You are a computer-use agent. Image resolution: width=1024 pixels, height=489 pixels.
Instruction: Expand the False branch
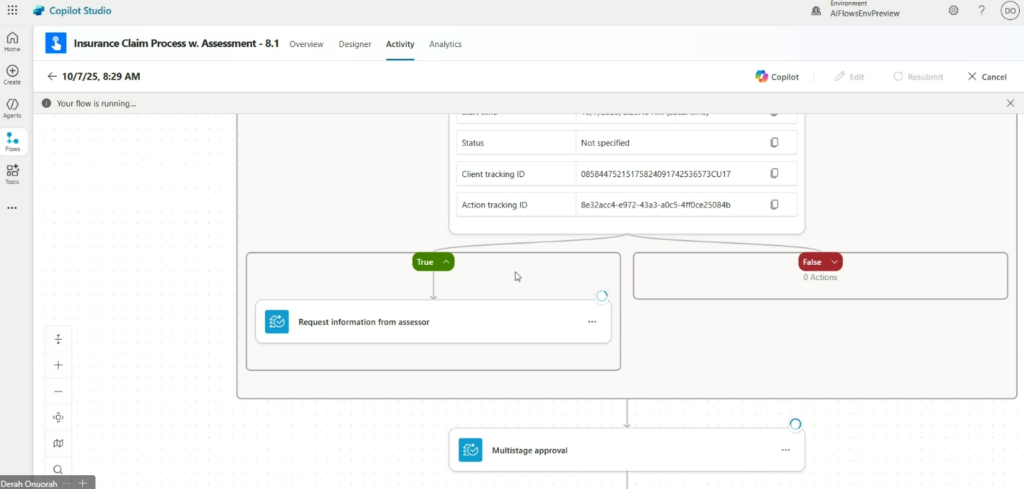[833, 262]
